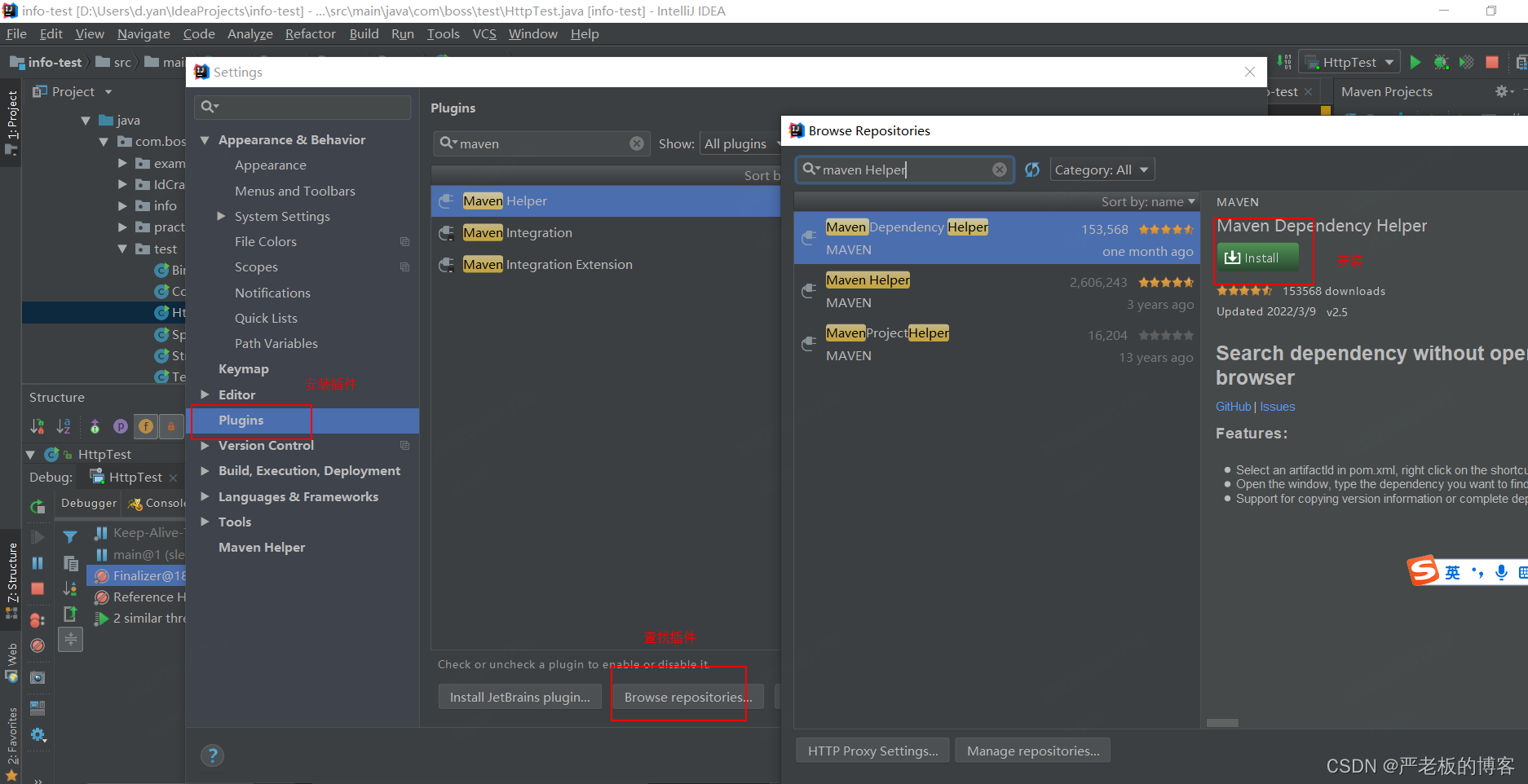Install Maven Dependency Helper plugin
The height and width of the screenshot is (784, 1528).
(x=1257, y=258)
